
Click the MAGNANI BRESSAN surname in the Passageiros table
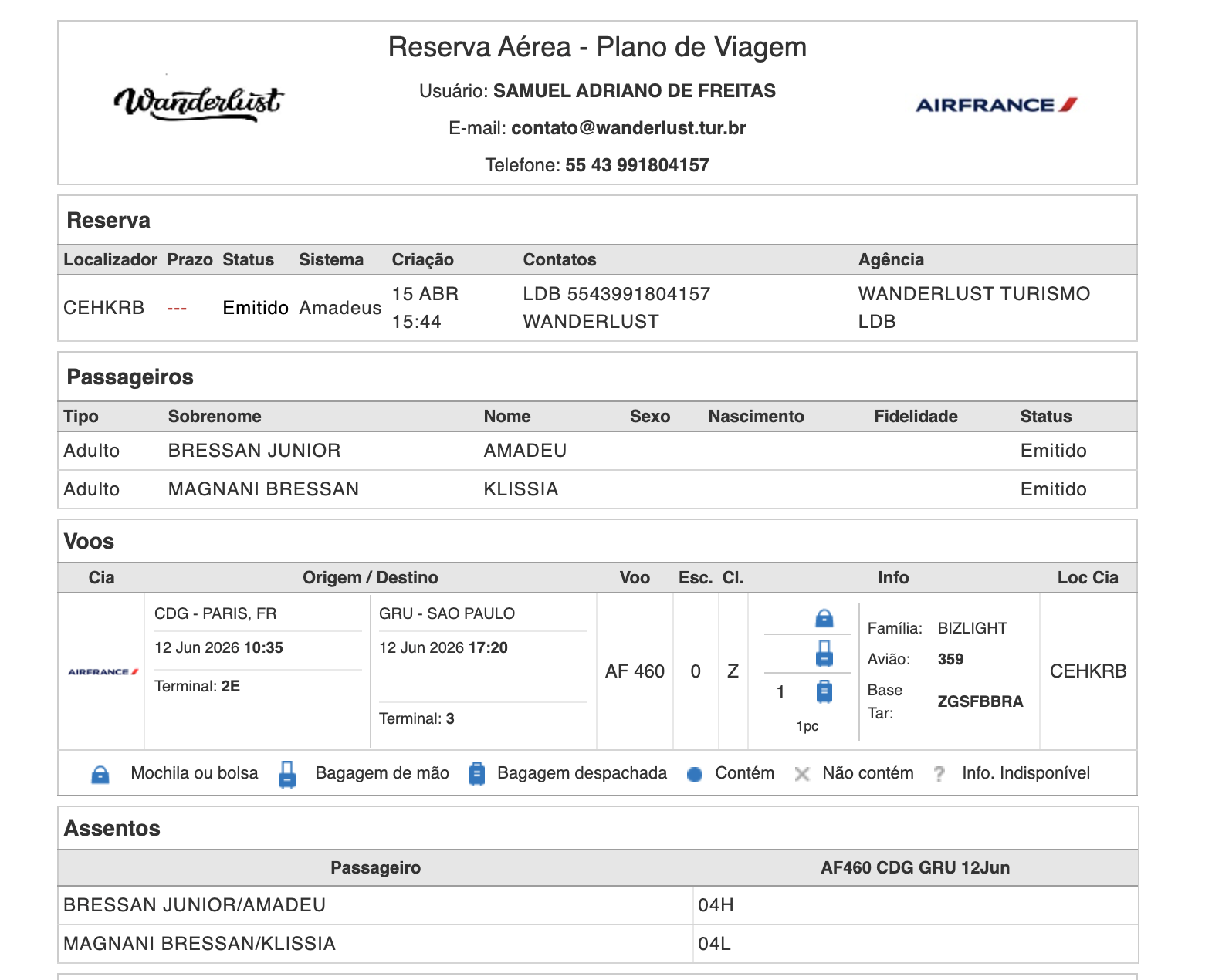point(263,489)
